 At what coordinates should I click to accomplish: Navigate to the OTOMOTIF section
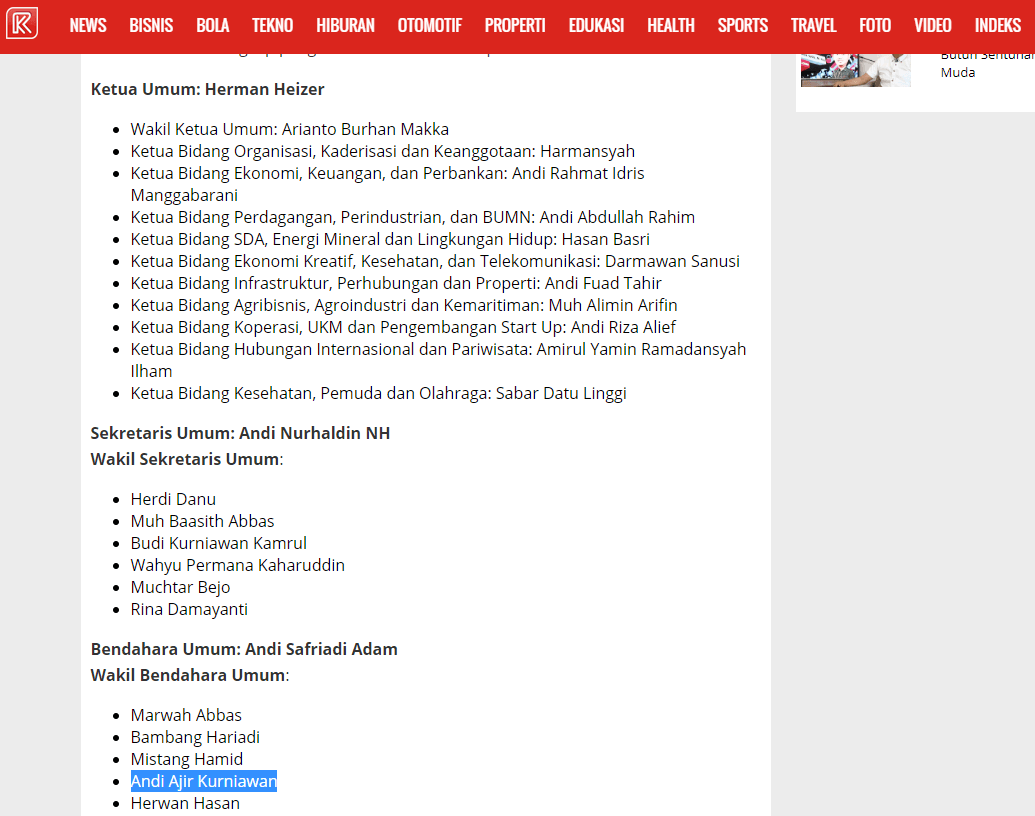tap(430, 25)
